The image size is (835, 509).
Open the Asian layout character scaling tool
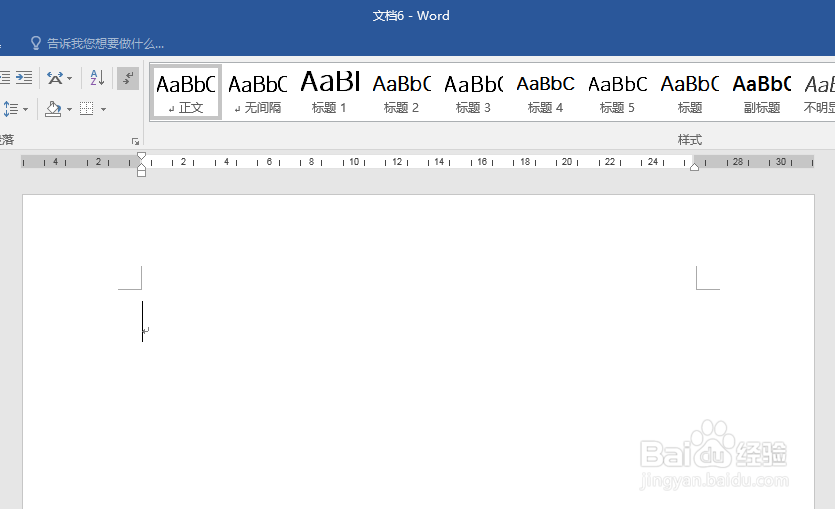[x=55, y=78]
